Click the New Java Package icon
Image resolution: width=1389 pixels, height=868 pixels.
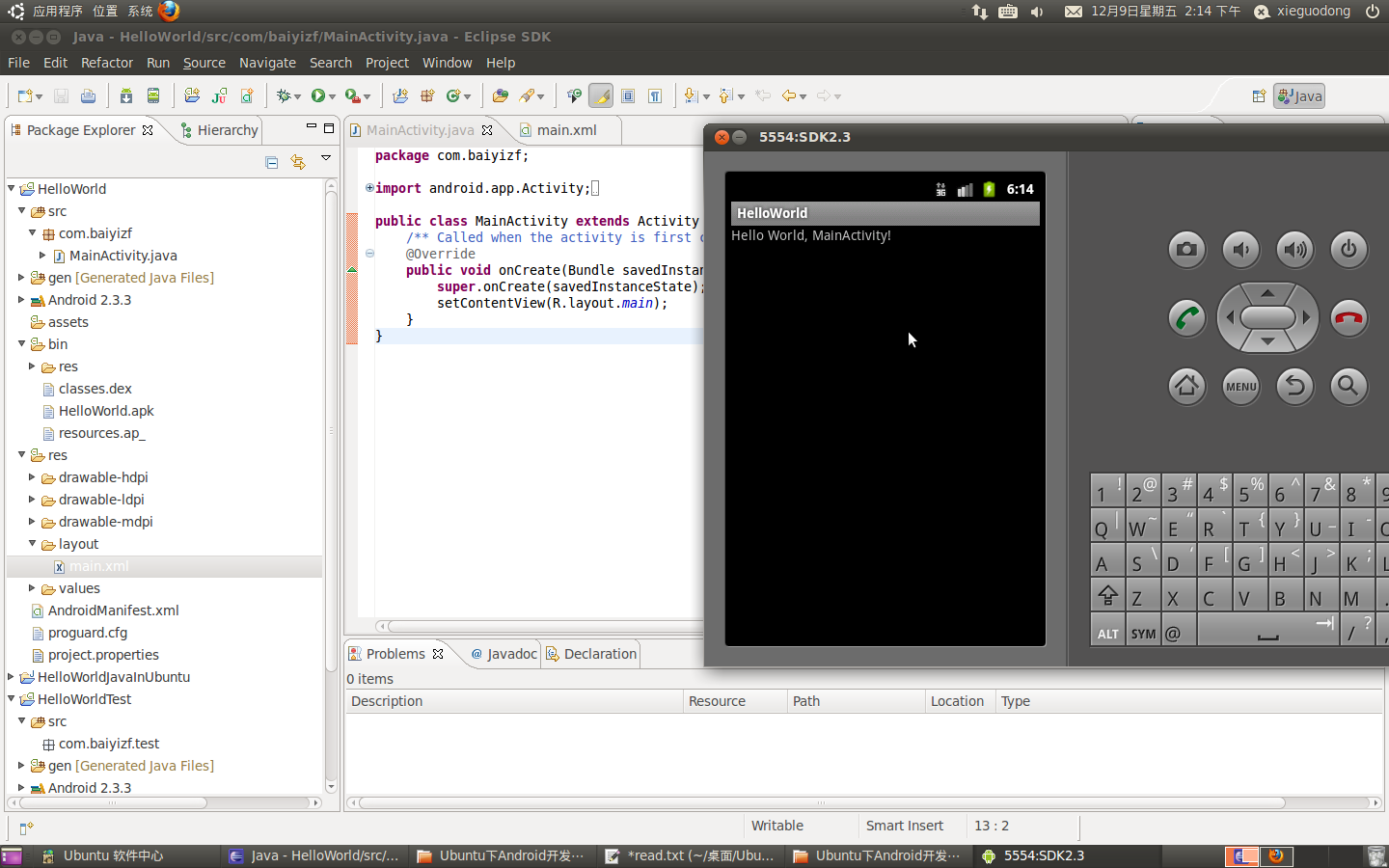coord(427,95)
